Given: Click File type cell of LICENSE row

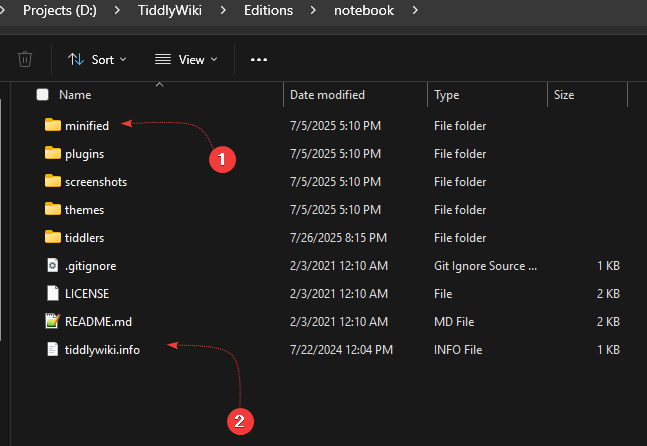Looking at the screenshot, I should coord(443,294).
